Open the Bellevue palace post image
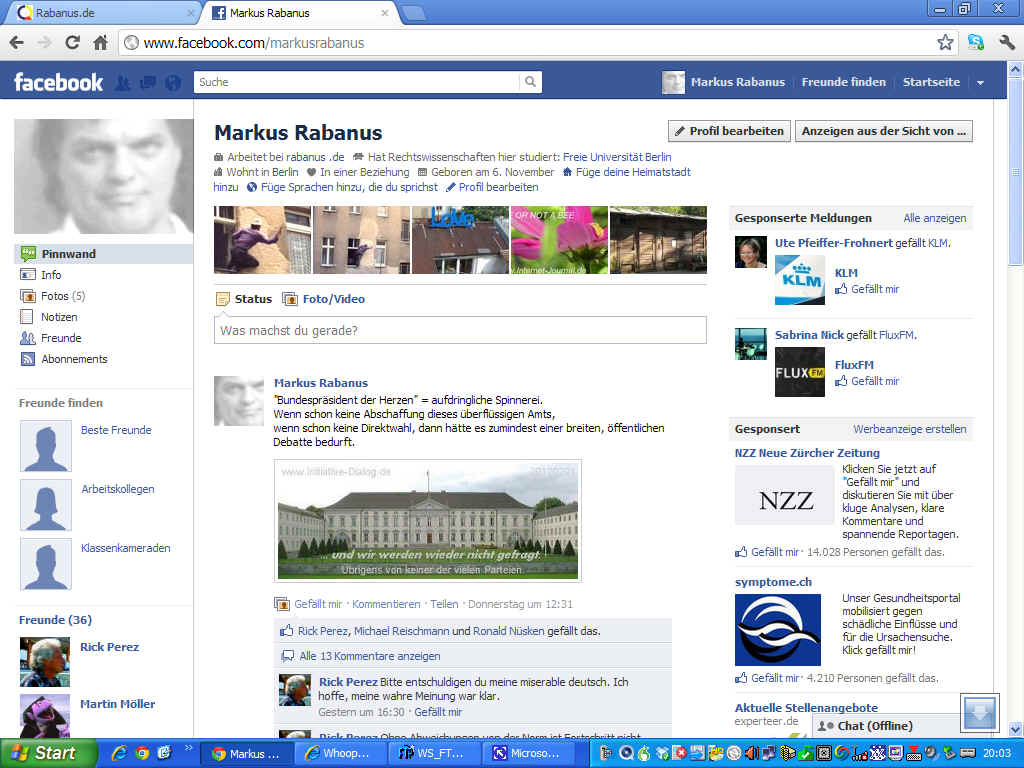 pyautogui.click(x=428, y=520)
